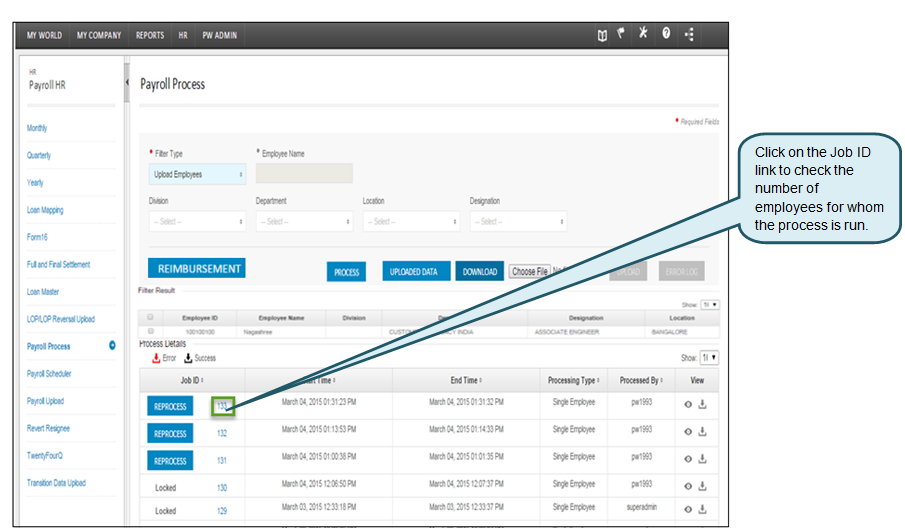The height and width of the screenshot is (528, 905).
Task: Select Payroll Scheduler in the sidebar
Action: coord(49,374)
